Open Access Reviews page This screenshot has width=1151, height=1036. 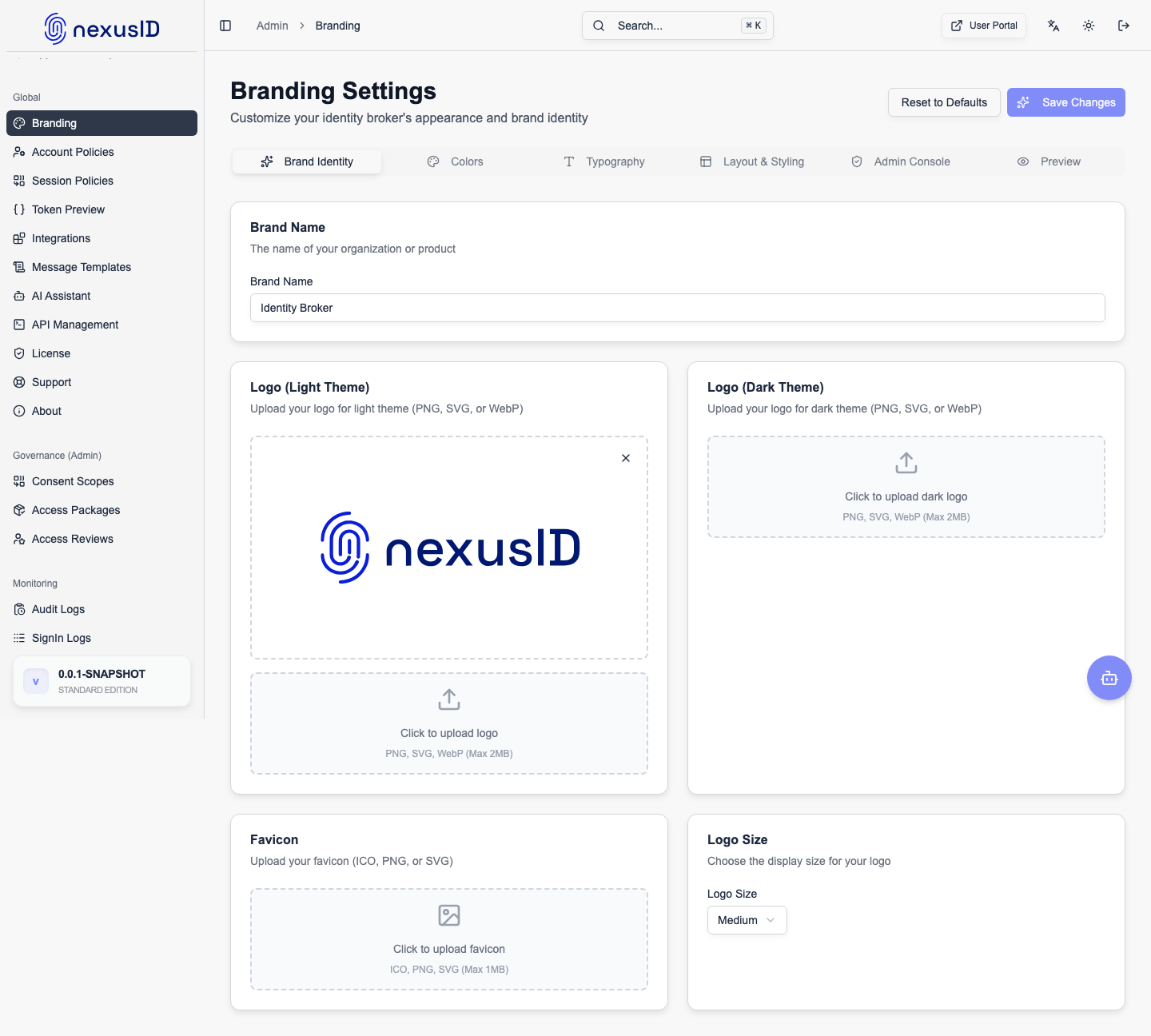102,539
